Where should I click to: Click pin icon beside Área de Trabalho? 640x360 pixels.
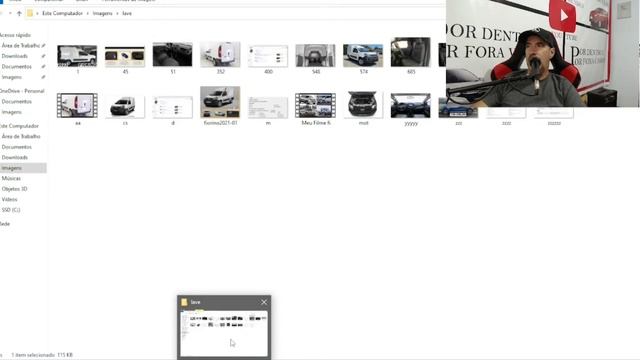point(43,46)
